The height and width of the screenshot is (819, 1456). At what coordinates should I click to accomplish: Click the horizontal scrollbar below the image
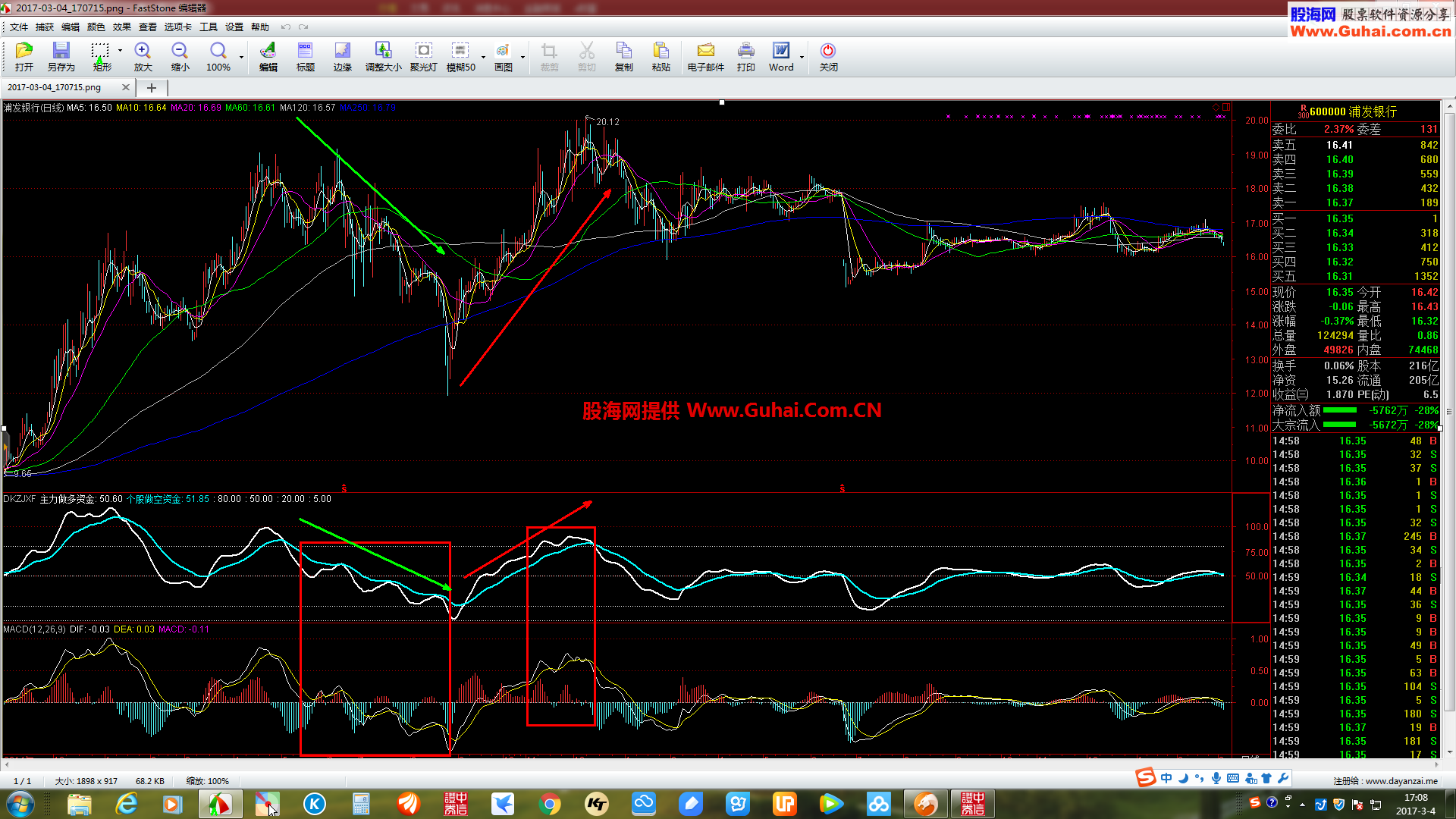[720, 765]
